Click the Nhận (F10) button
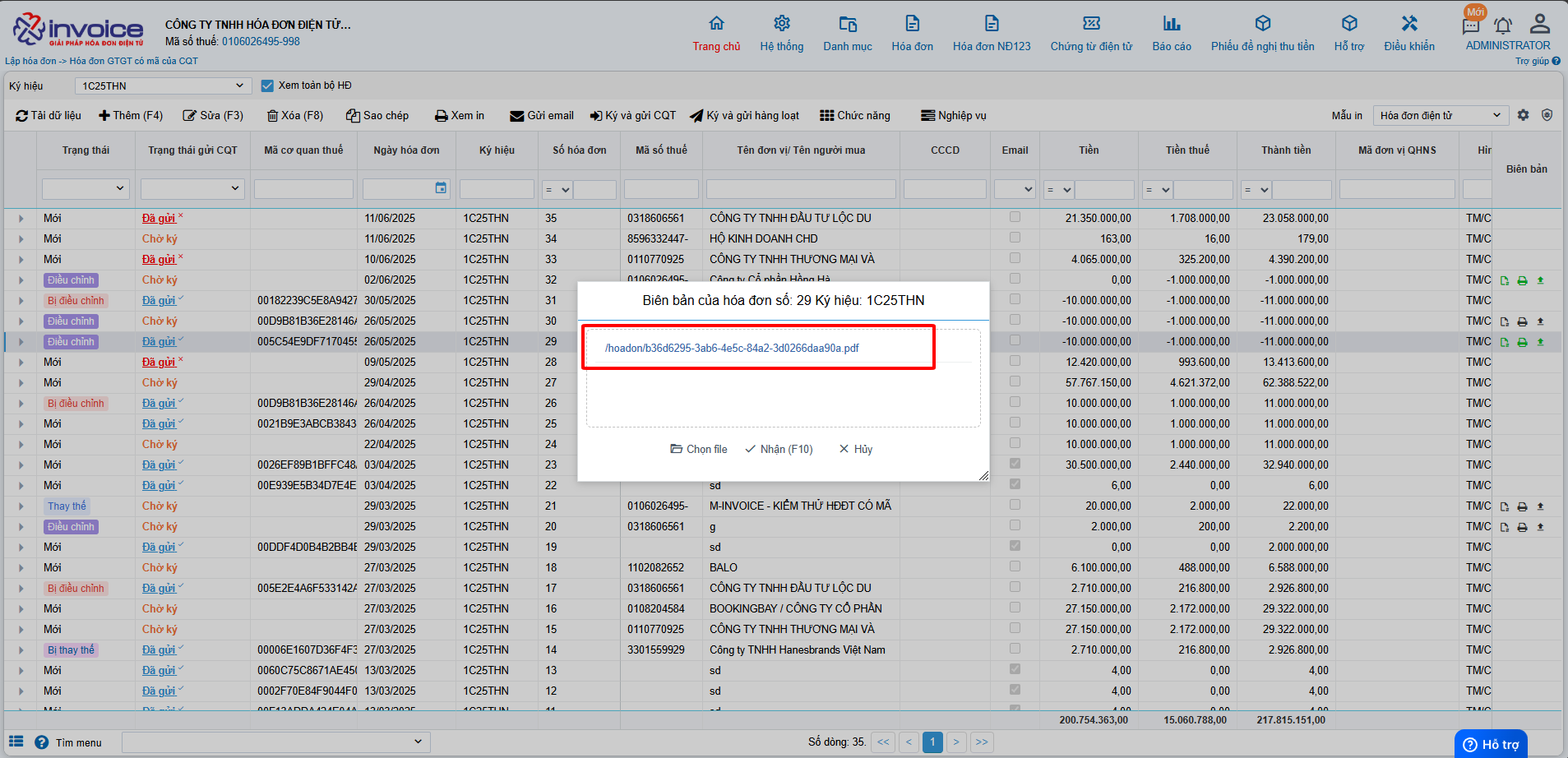The image size is (1568, 758). 779,449
